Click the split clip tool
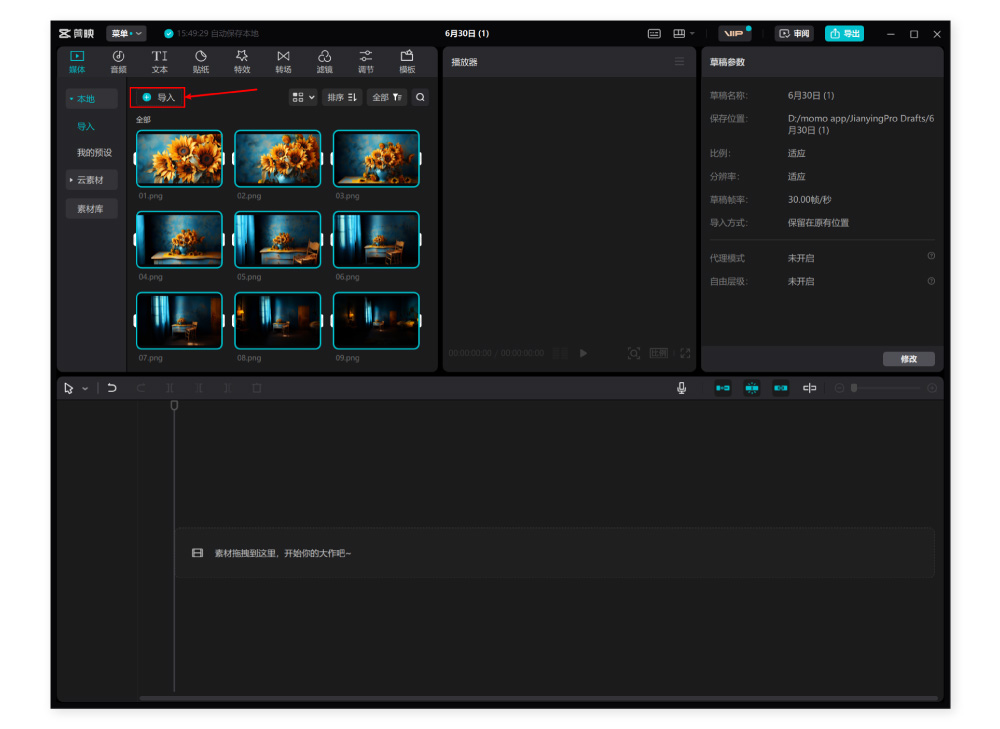The width and height of the screenshot is (1000, 729). tap(170, 388)
